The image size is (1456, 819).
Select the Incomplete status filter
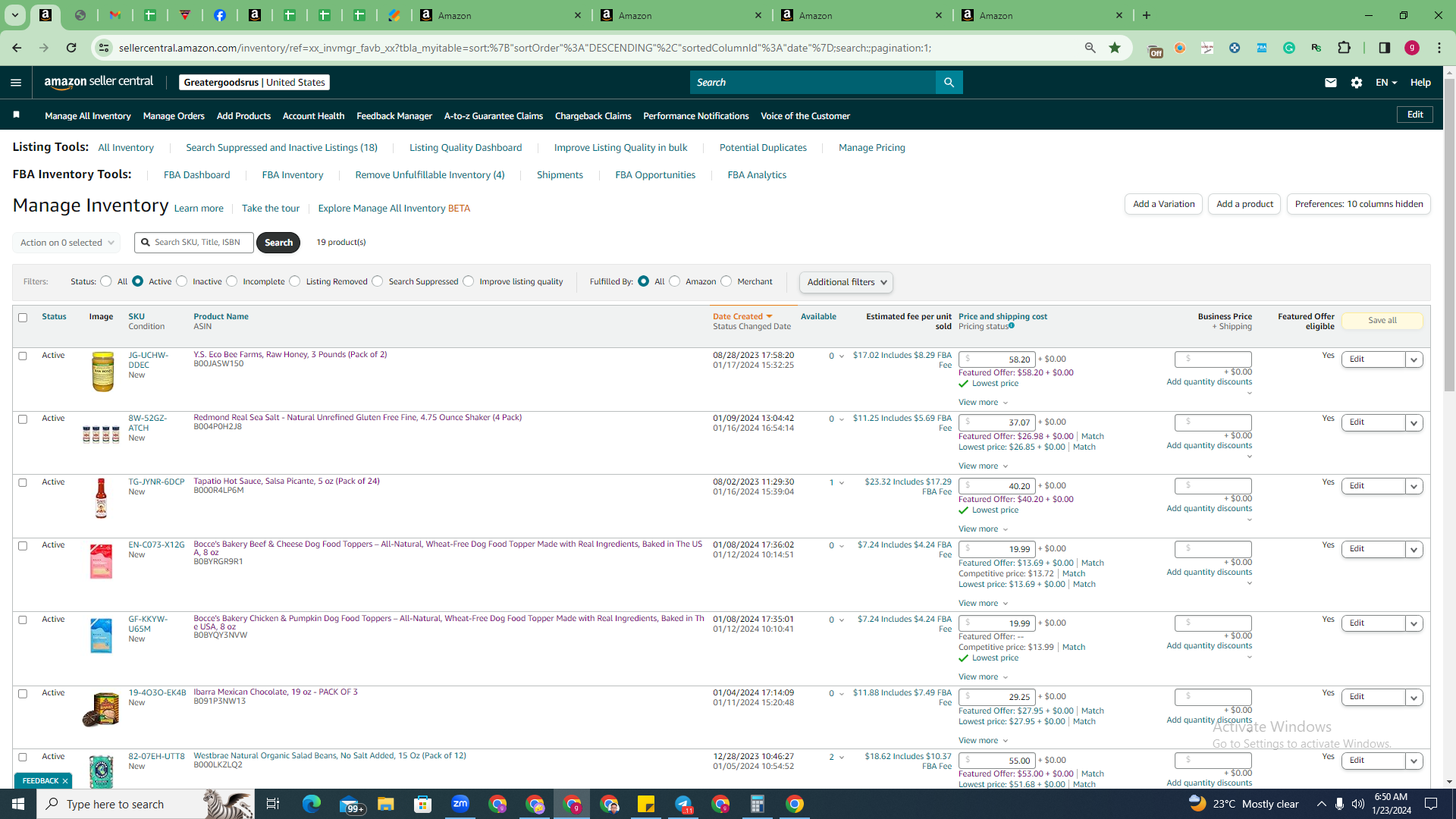point(232,281)
